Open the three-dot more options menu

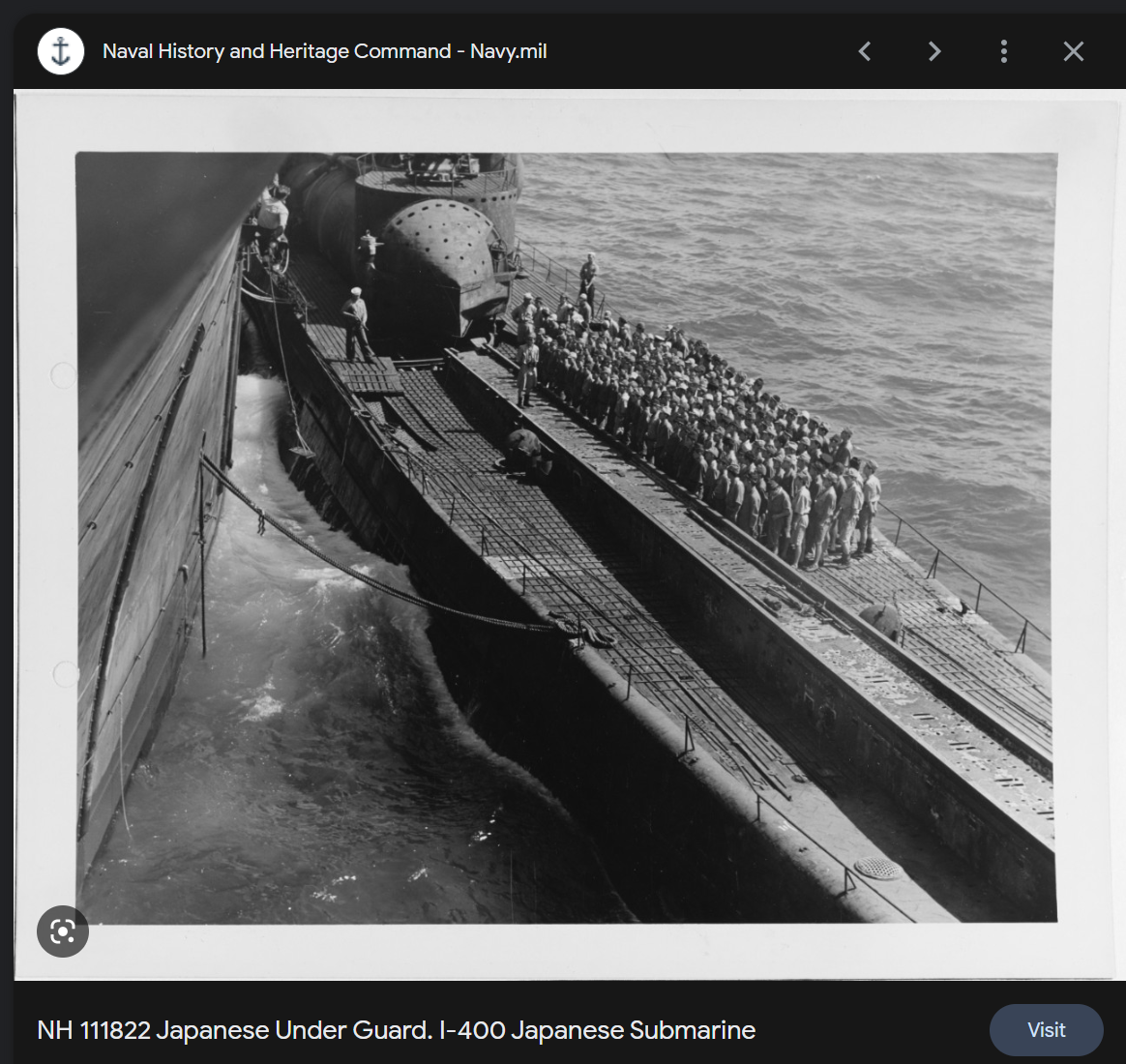click(1004, 51)
